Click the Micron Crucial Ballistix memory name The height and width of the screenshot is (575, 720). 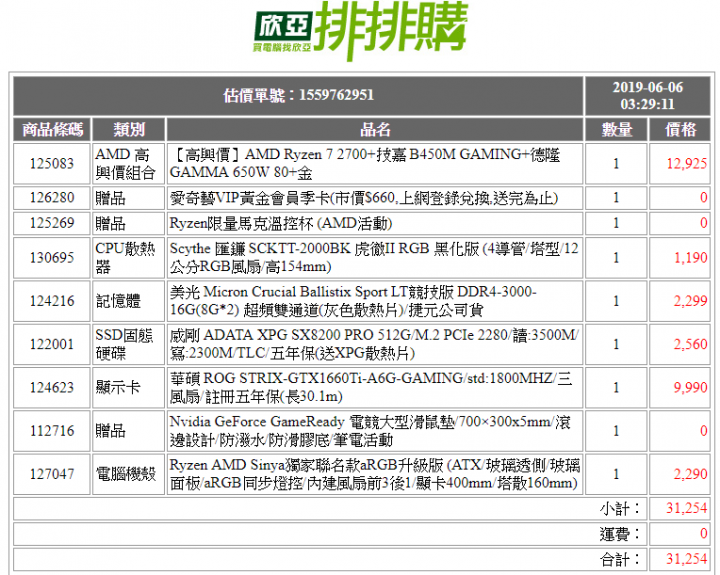click(x=353, y=301)
